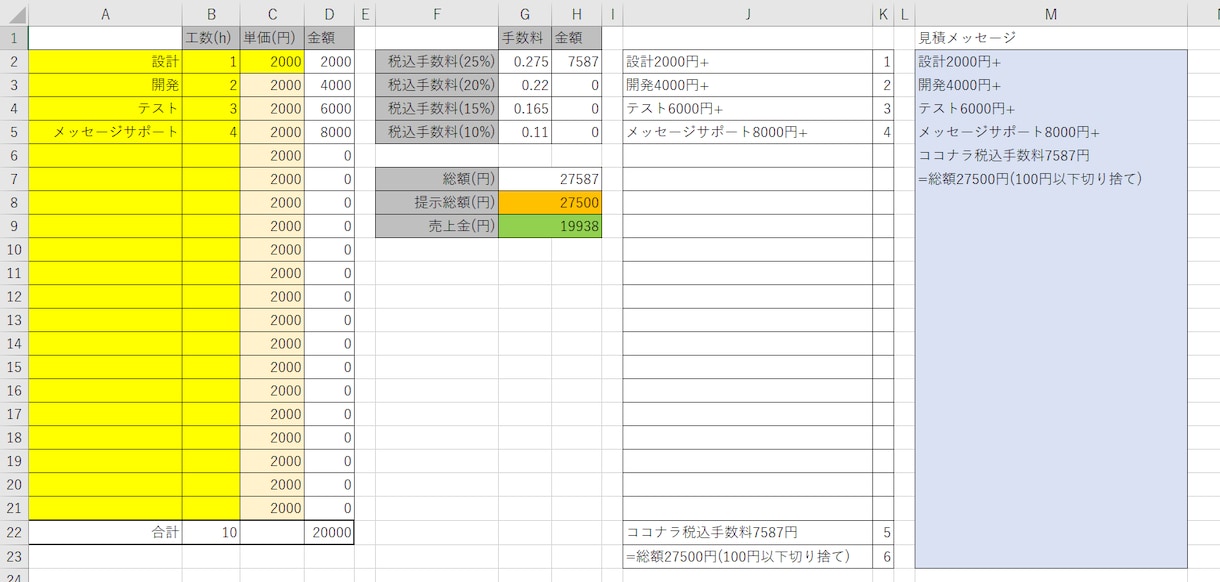Click the light blue 見積メッセージ text box

1051,309
